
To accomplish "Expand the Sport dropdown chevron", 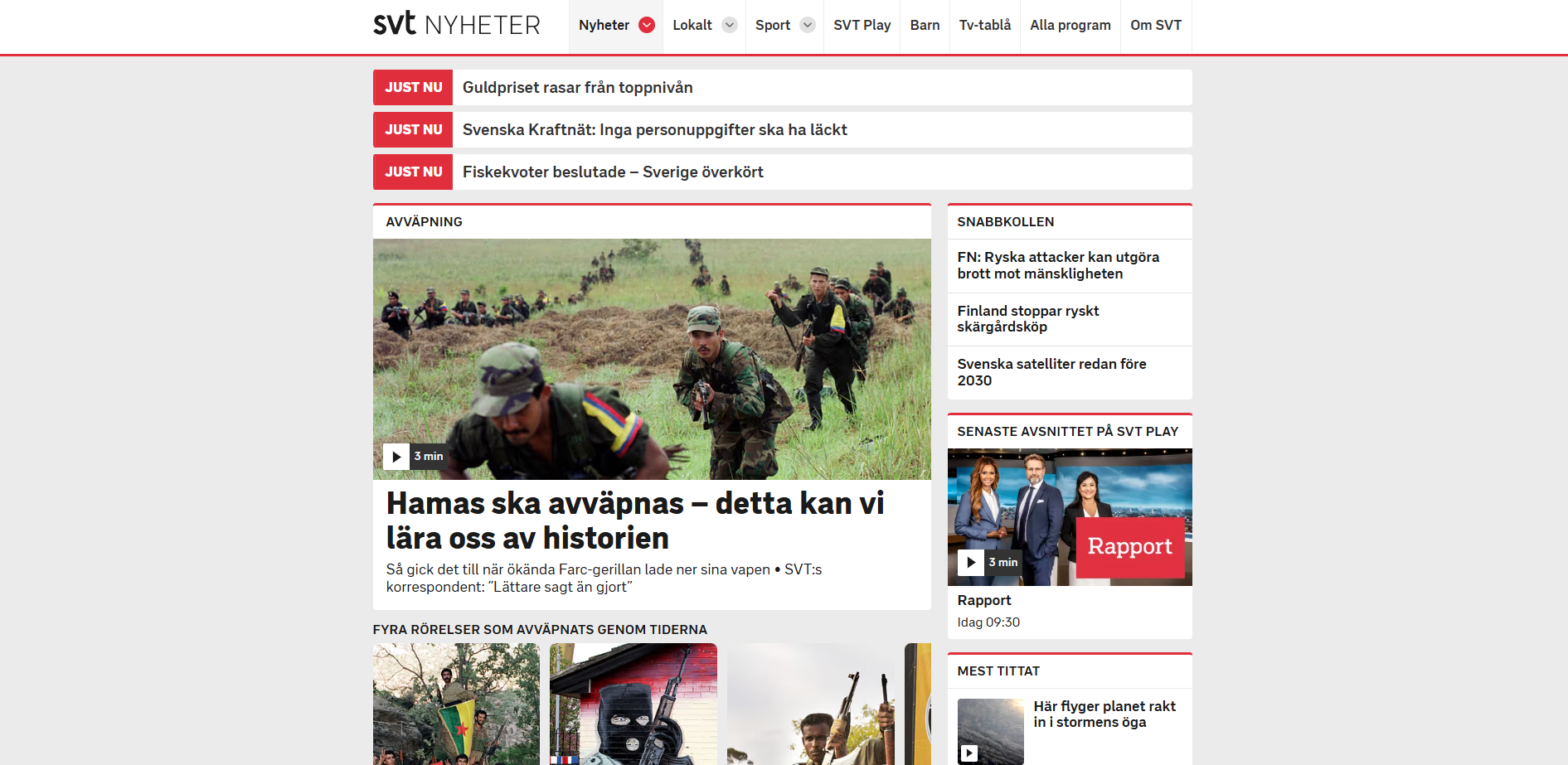I will click(807, 25).
